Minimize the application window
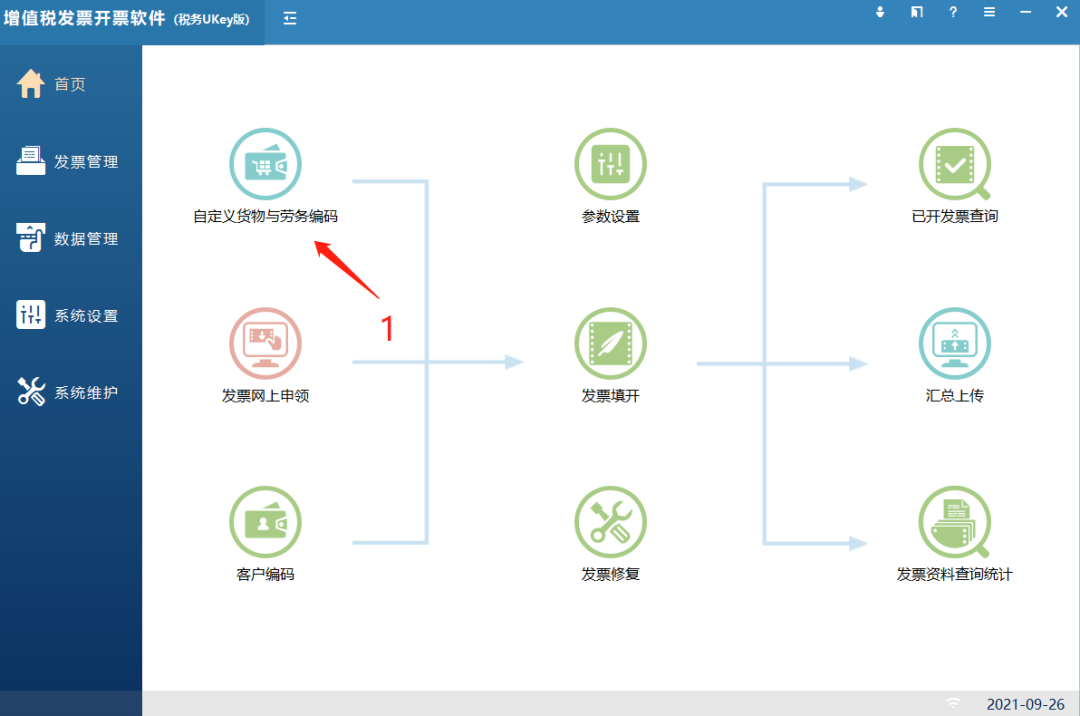This screenshot has height=716, width=1080. point(1026,12)
